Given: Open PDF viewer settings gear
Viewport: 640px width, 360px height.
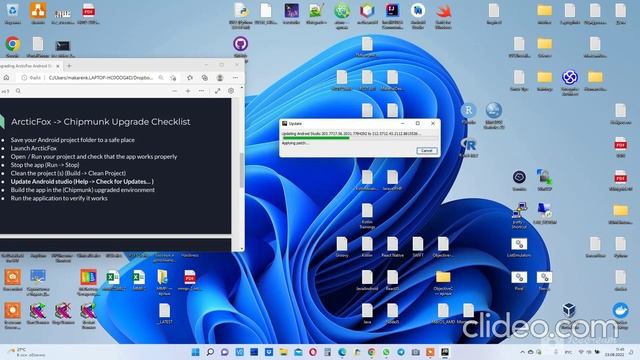Looking at the screenshot, I should tap(231, 91).
